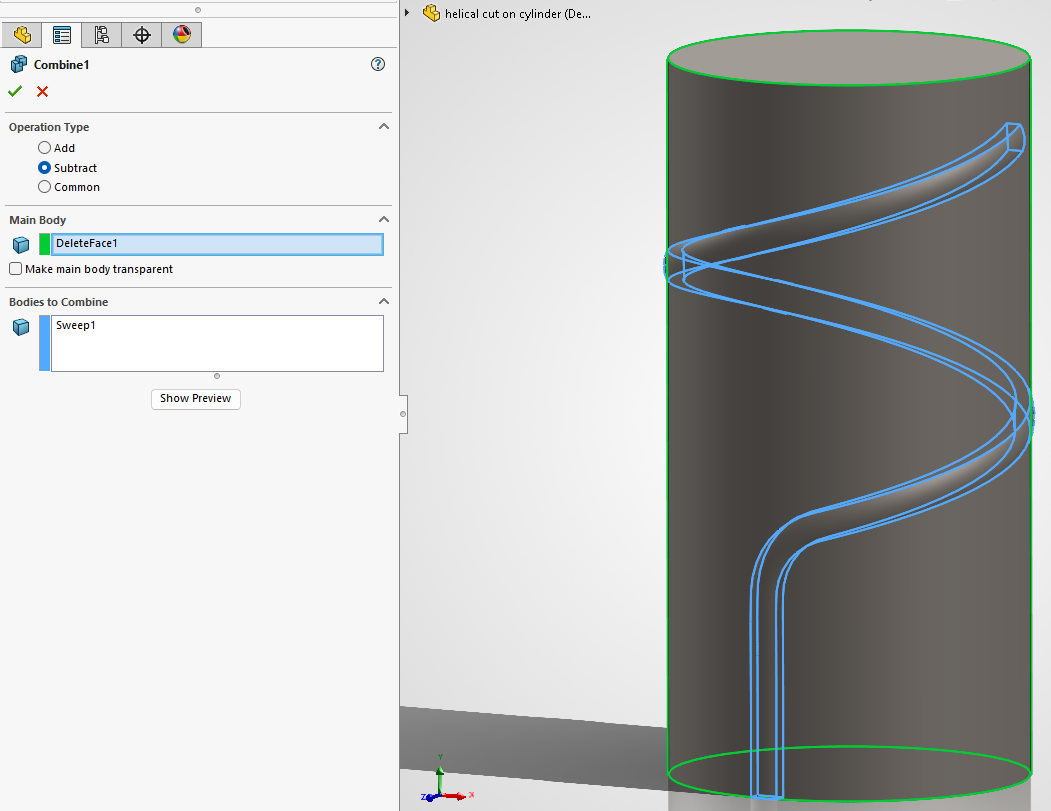This screenshot has width=1051, height=811.
Task: Open help for the Combine feature
Action: tap(378, 64)
